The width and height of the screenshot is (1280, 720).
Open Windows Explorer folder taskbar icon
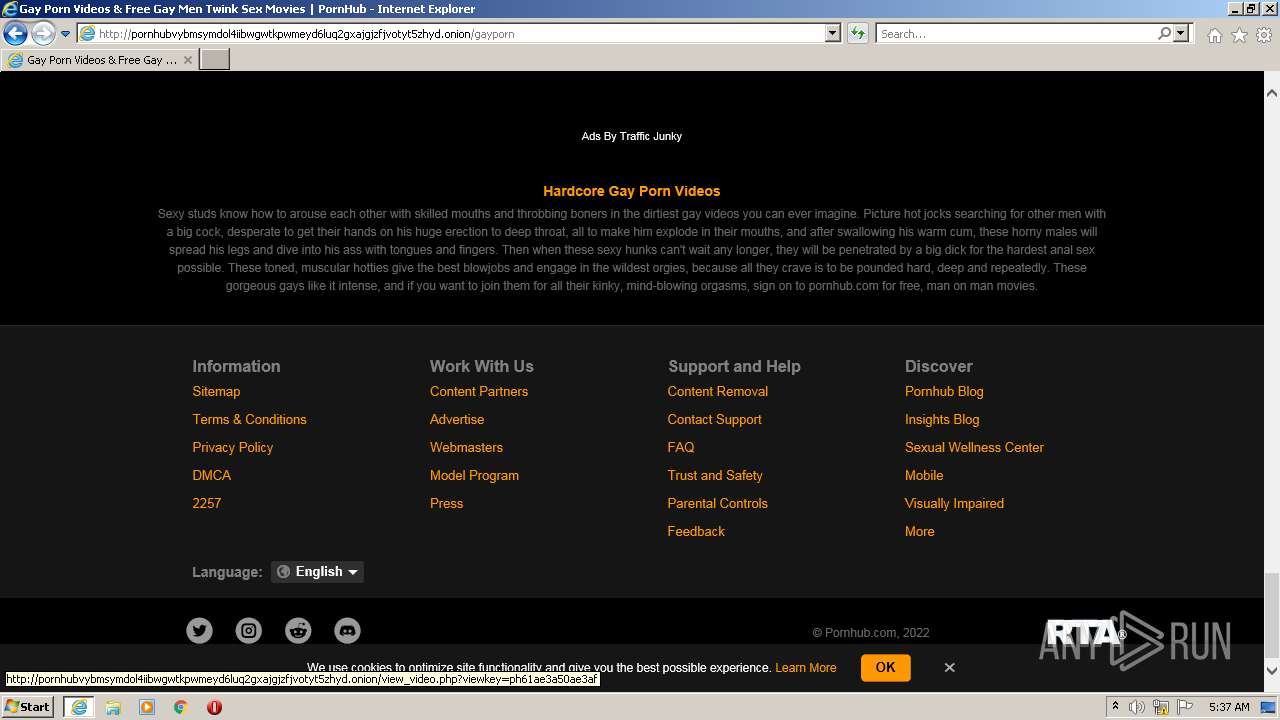tap(113, 707)
